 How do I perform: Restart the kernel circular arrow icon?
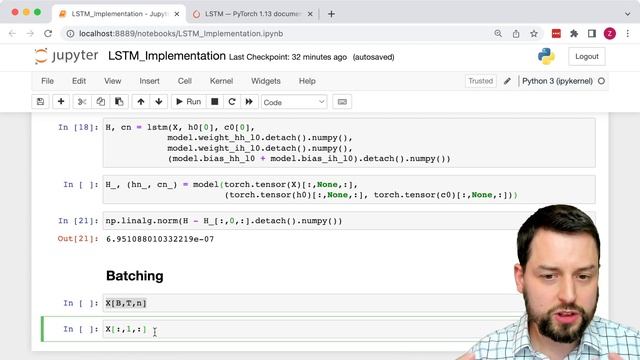232,102
